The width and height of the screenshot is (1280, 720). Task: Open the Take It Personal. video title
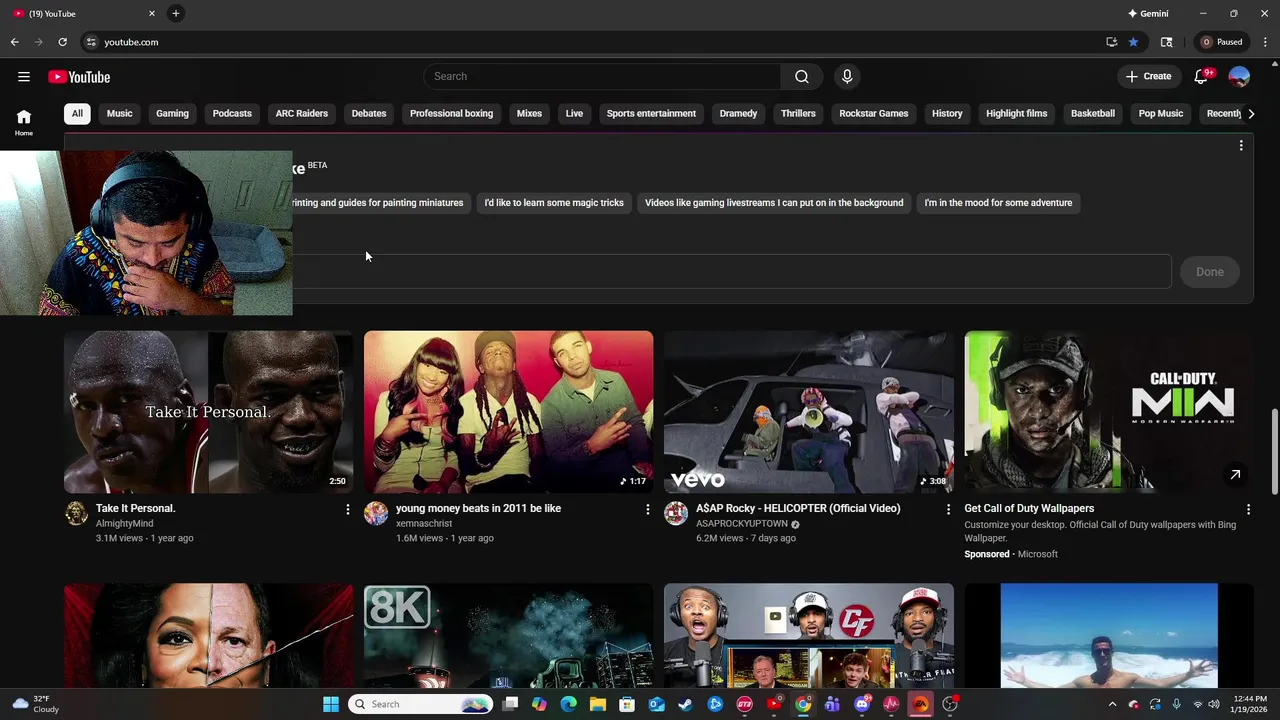tap(135, 508)
